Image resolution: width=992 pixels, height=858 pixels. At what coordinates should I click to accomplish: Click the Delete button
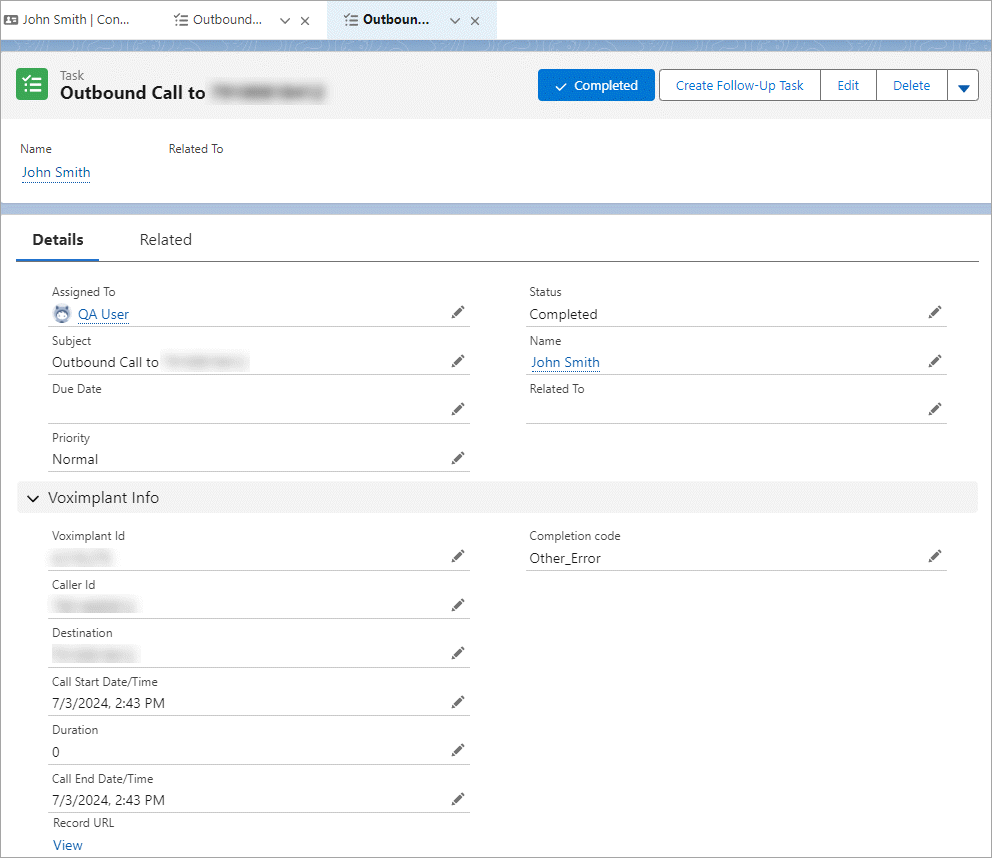click(912, 85)
